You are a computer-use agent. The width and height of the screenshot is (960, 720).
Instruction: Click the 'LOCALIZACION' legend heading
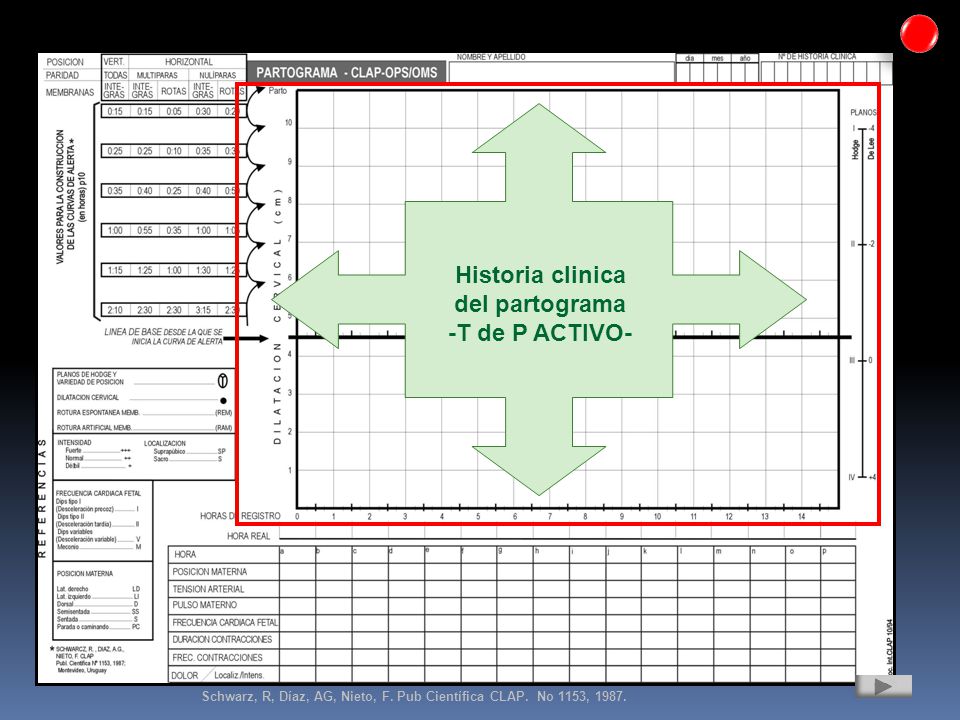165,443
